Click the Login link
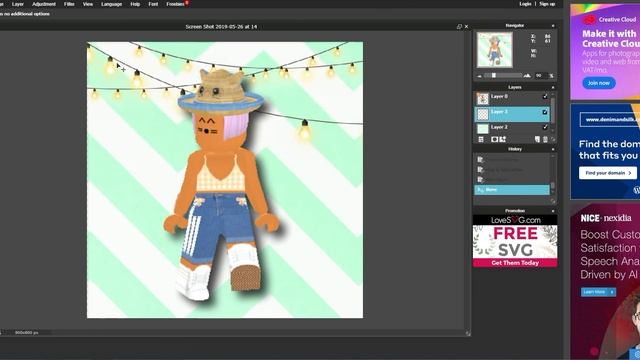 pyautogui.click(x=525, y=4)
